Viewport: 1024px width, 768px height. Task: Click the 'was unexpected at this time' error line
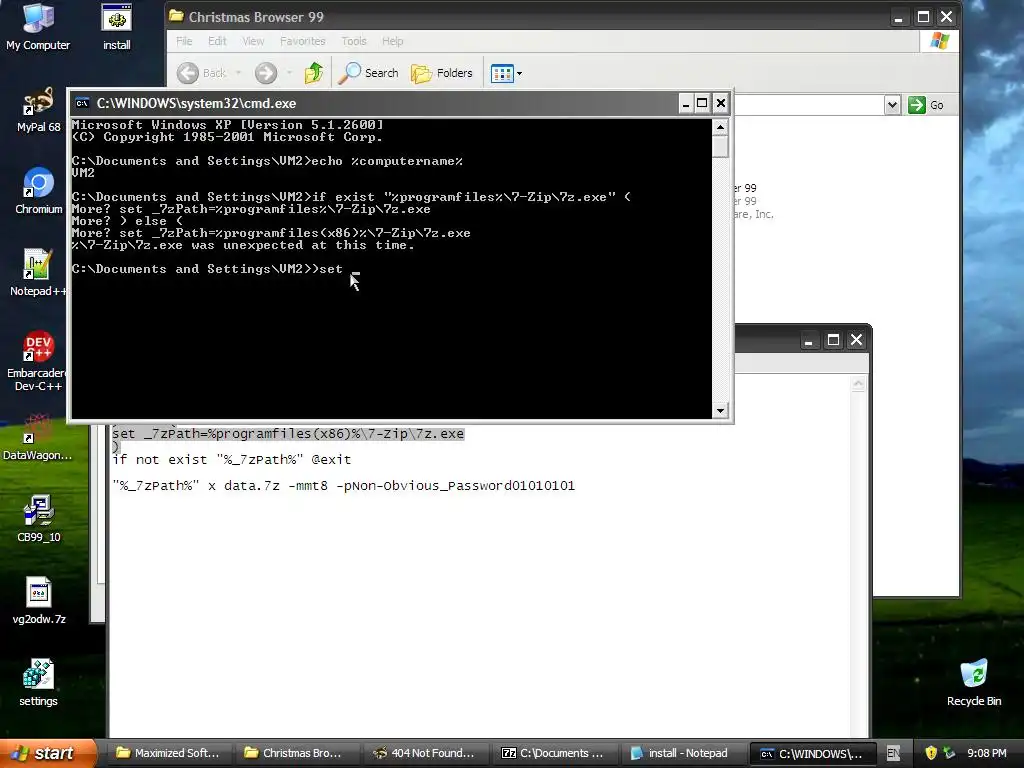(x=243, y=246)
